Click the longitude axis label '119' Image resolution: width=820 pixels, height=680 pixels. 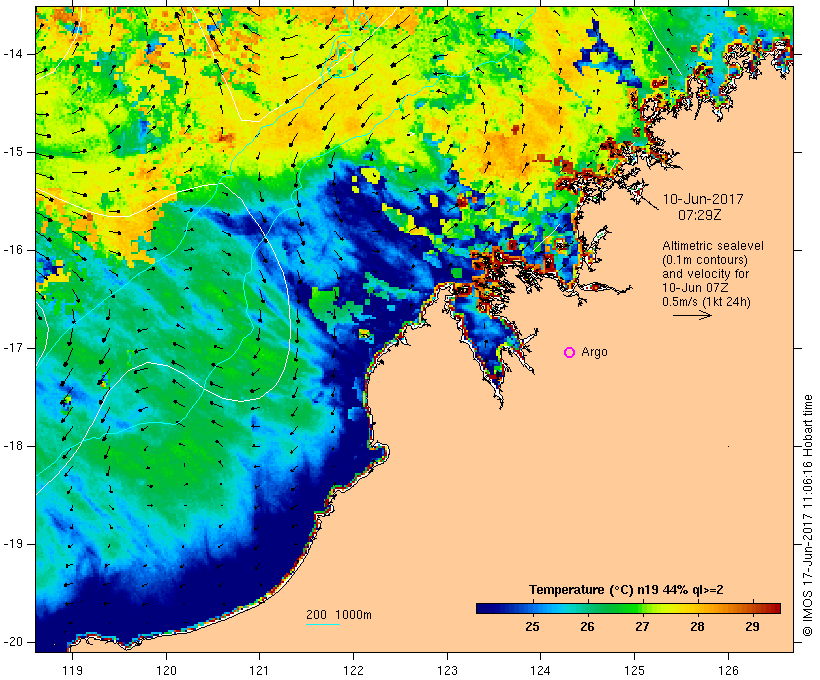(72, 671)
